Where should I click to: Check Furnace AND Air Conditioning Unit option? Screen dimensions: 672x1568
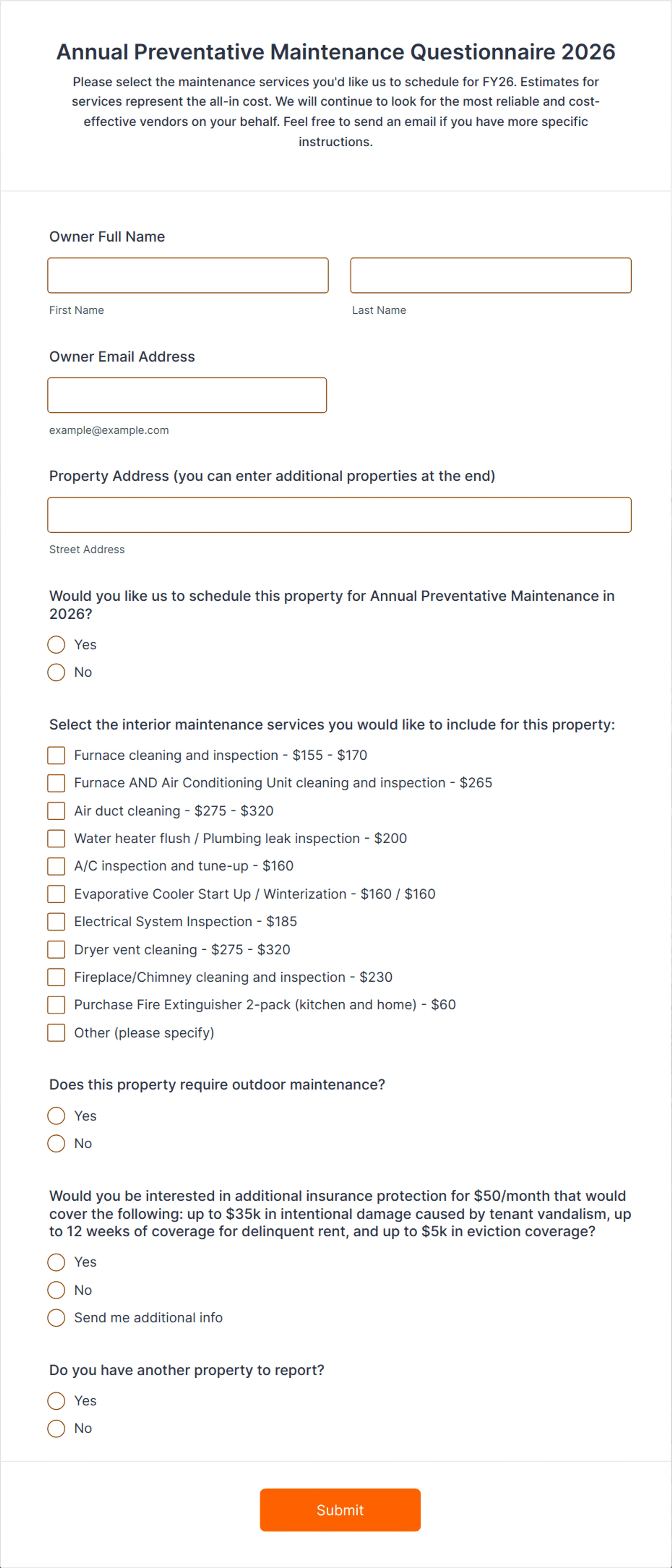(x=57, y=783)
